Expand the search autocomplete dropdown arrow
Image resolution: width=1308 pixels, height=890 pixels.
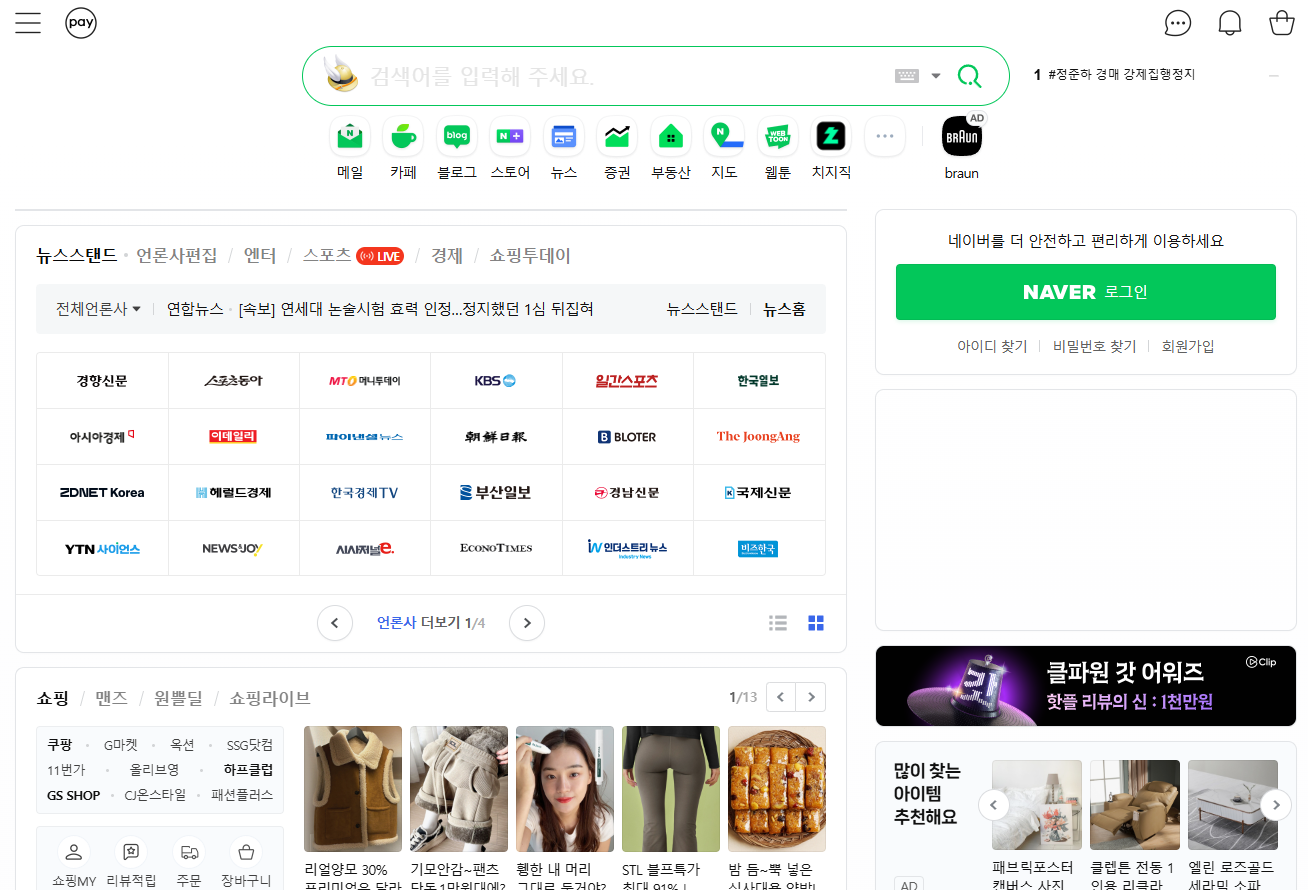936,76
